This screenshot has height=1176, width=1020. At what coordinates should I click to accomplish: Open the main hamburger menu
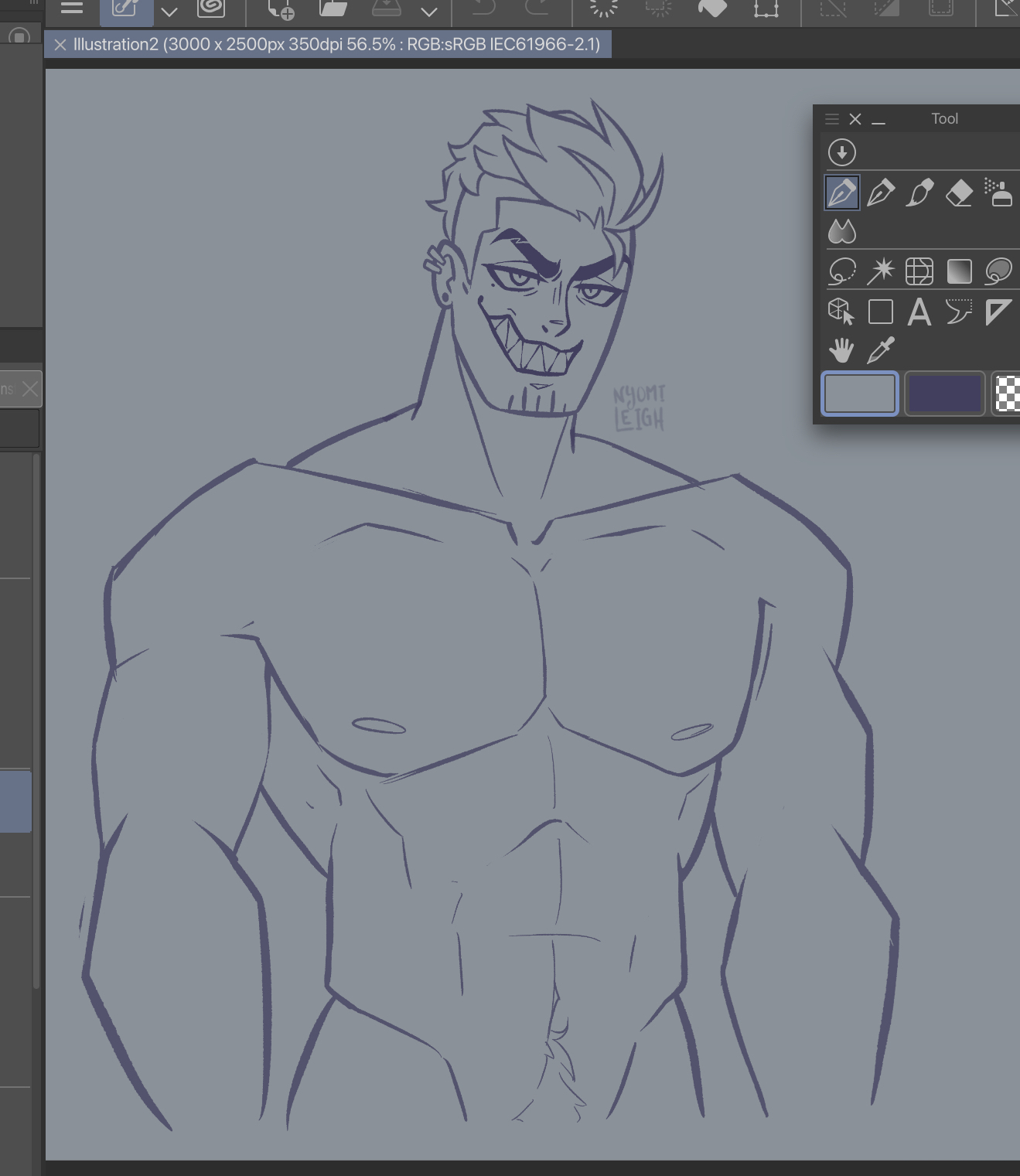click(x=72, y=9)
